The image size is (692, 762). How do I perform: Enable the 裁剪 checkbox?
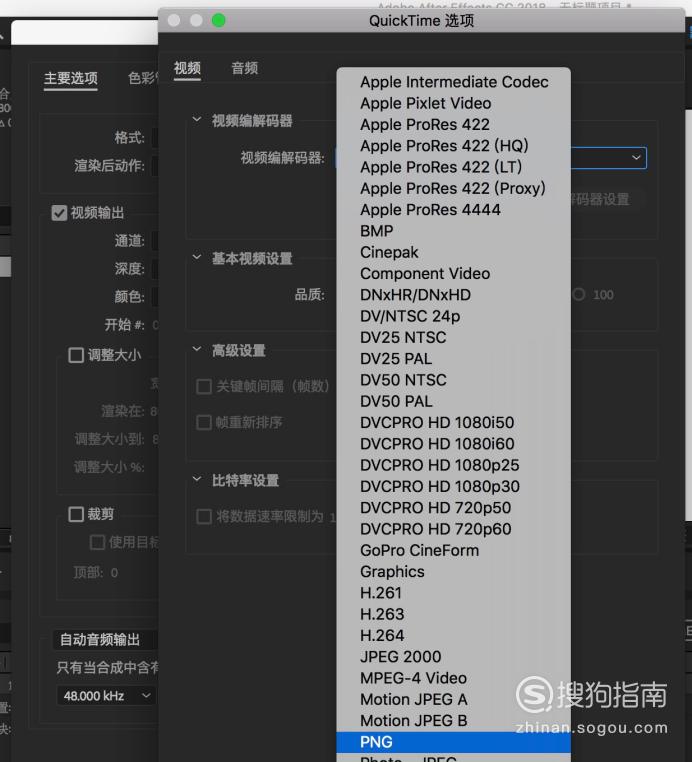[76, 514]
